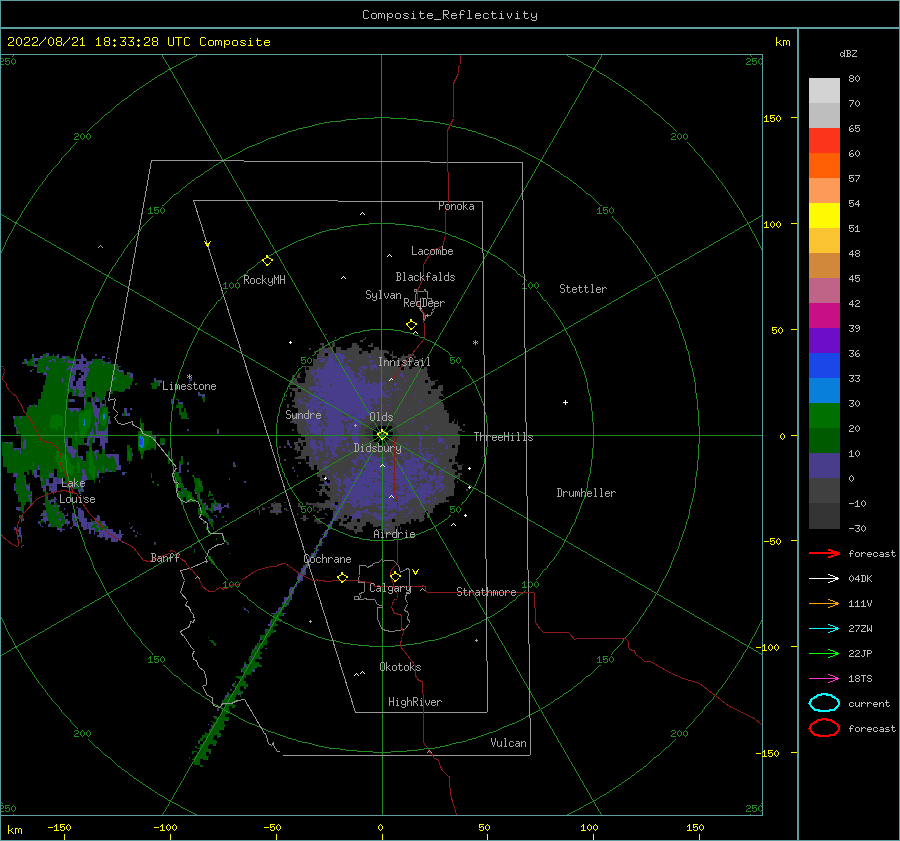Image resolution: width=900 pixels, height=841 pixels.
Task: Click the radar site diamond between Olds and Didsbury
Action: click(x=382, y=435)
